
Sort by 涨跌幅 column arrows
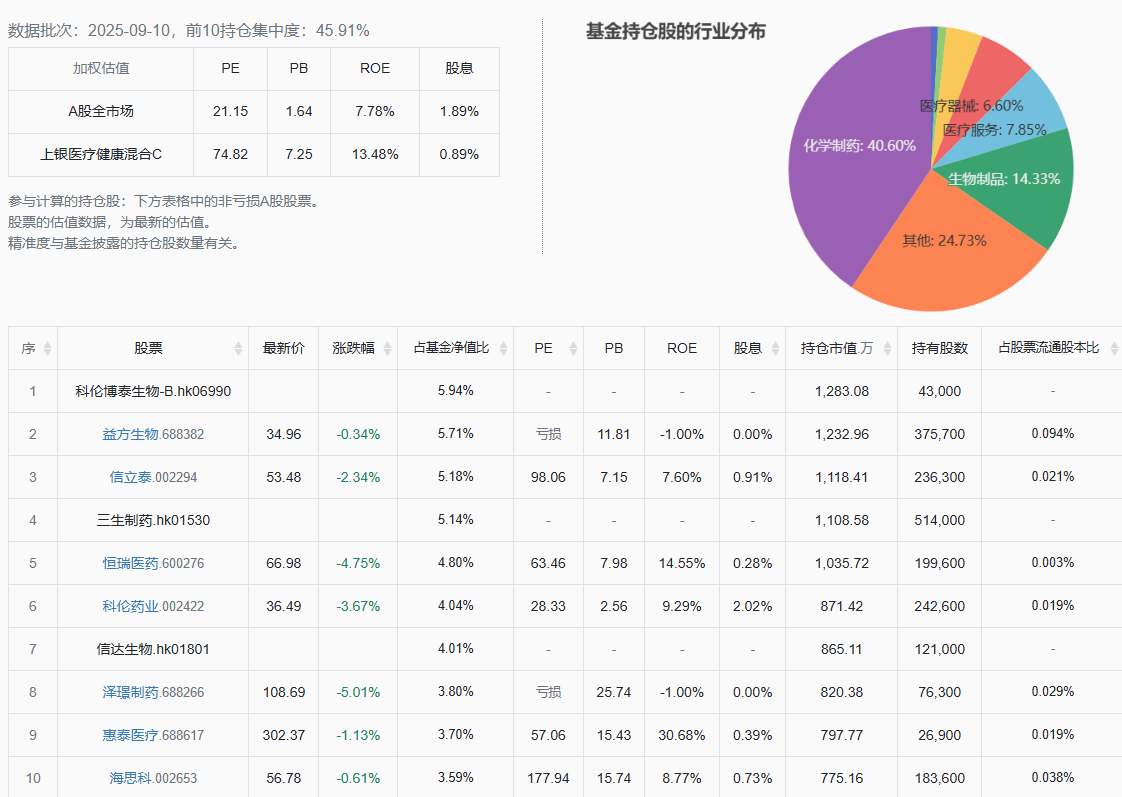387,348
